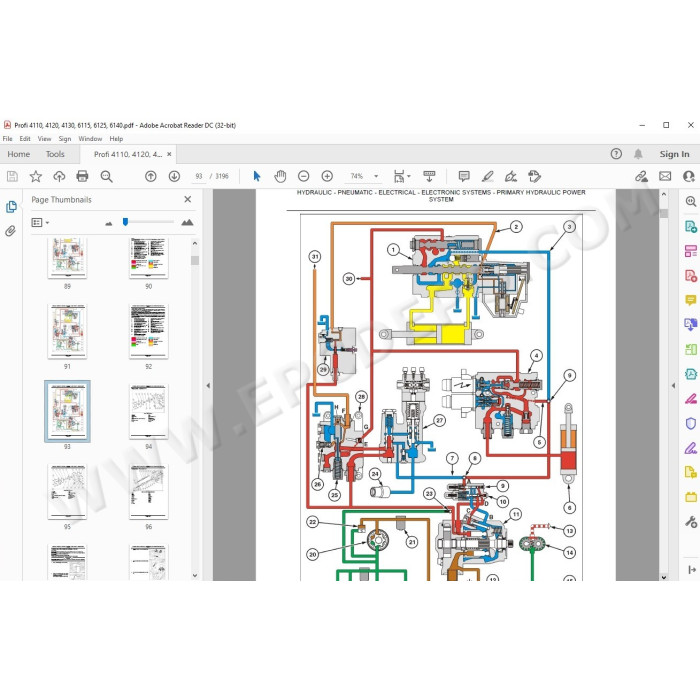700x700 pixels.
Task: Open the Window menu
Action: point(90,139)
